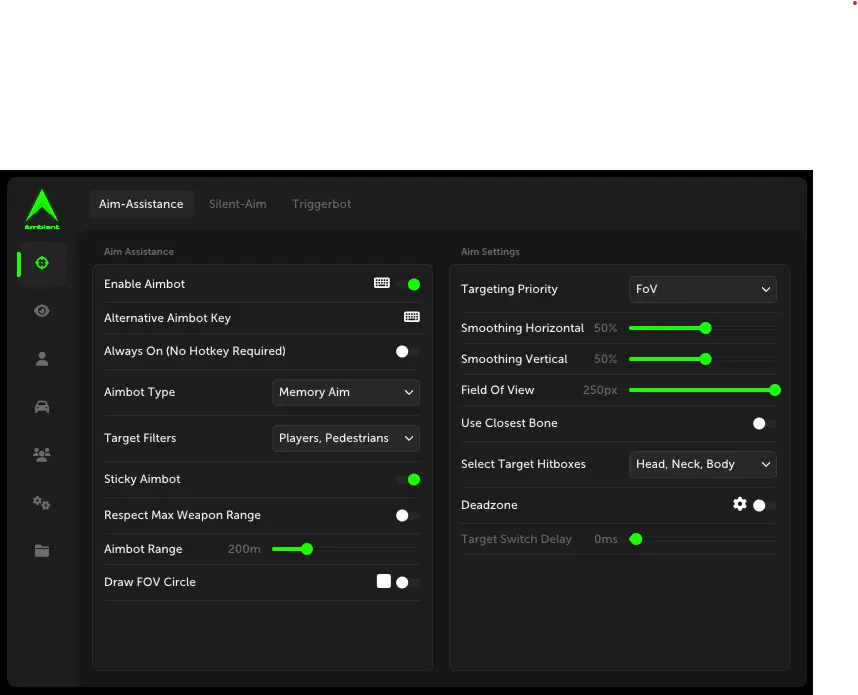Turn off the Sticky Aimbot switch

(408, 480)
